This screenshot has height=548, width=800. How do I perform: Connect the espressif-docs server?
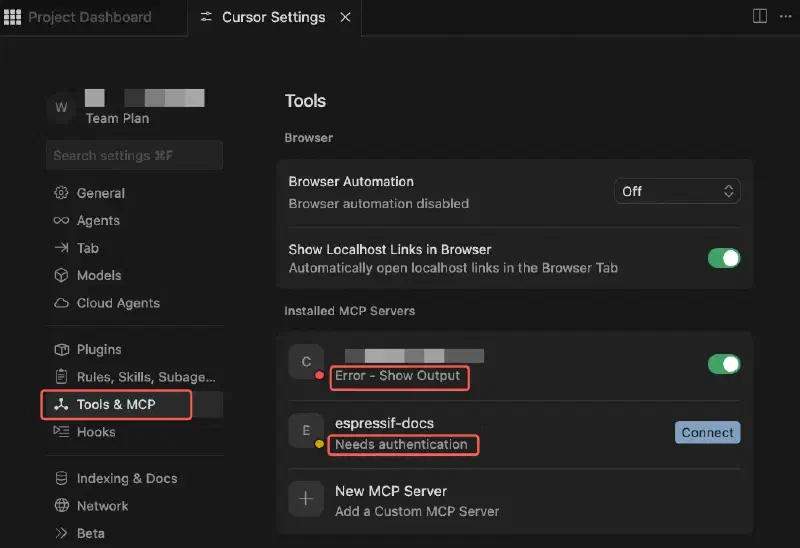[707, 433]
